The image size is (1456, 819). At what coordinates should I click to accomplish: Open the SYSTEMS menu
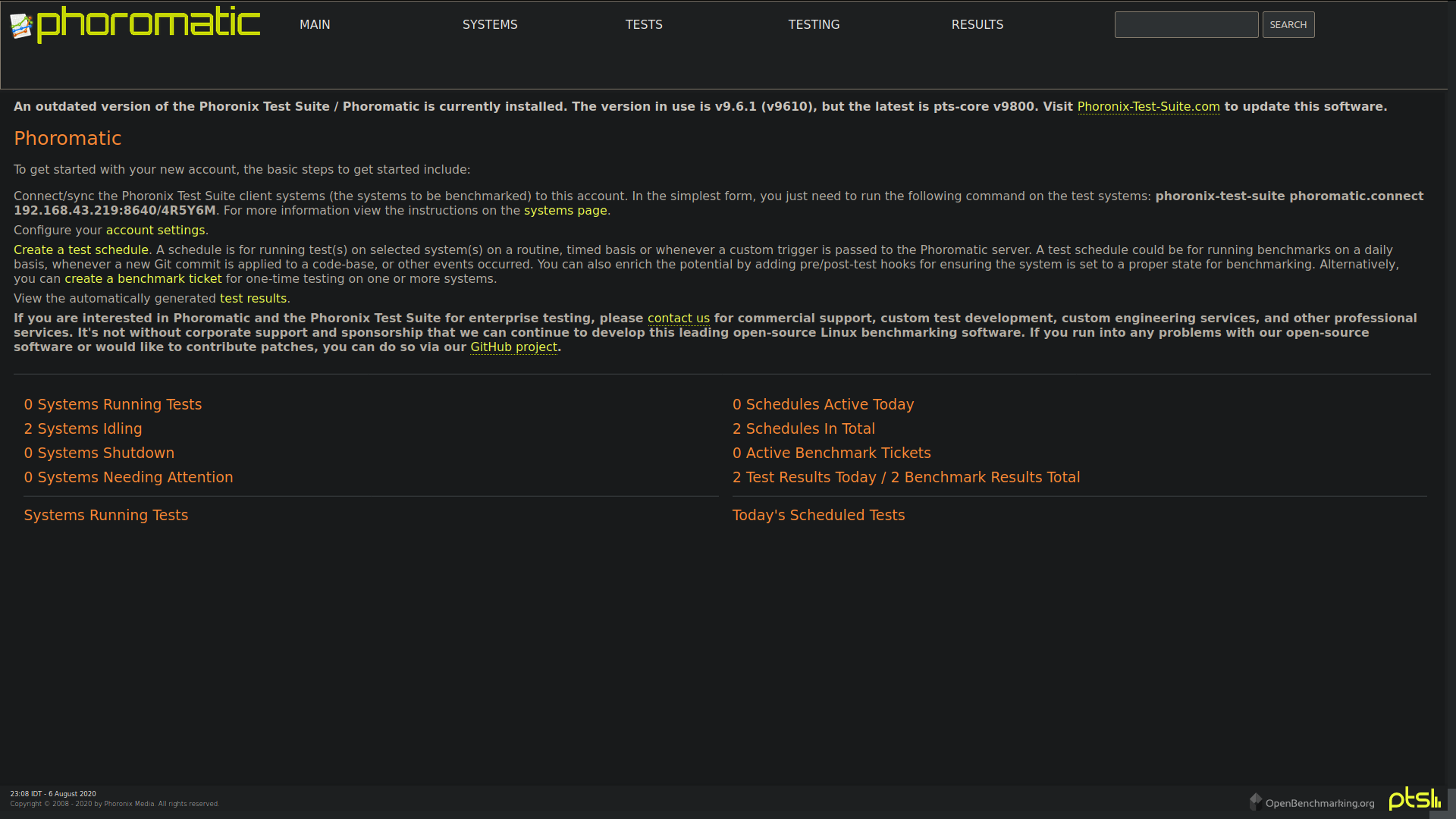tap(490, 25)
